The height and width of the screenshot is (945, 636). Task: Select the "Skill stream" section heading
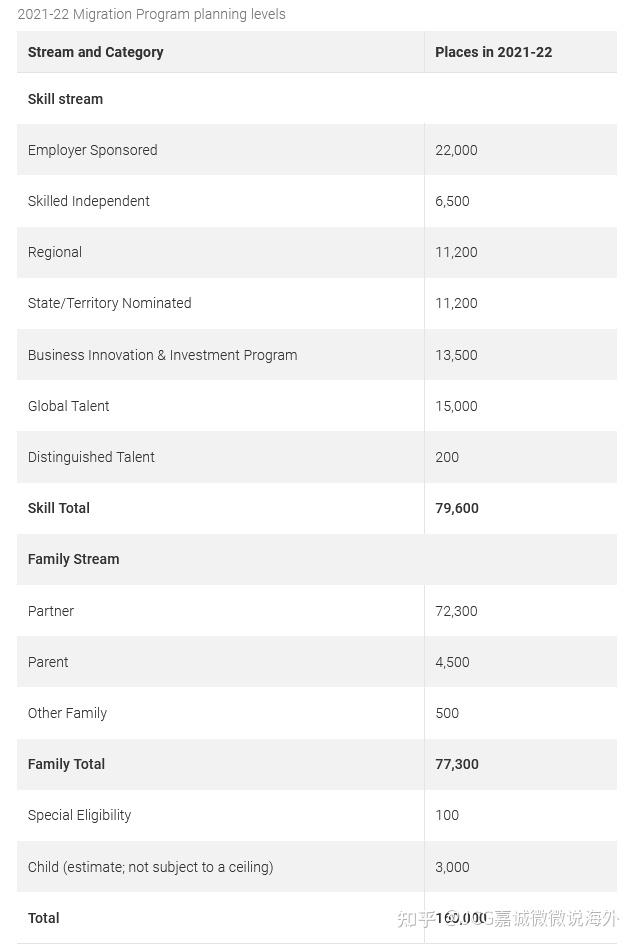click(x=65, y=99)
